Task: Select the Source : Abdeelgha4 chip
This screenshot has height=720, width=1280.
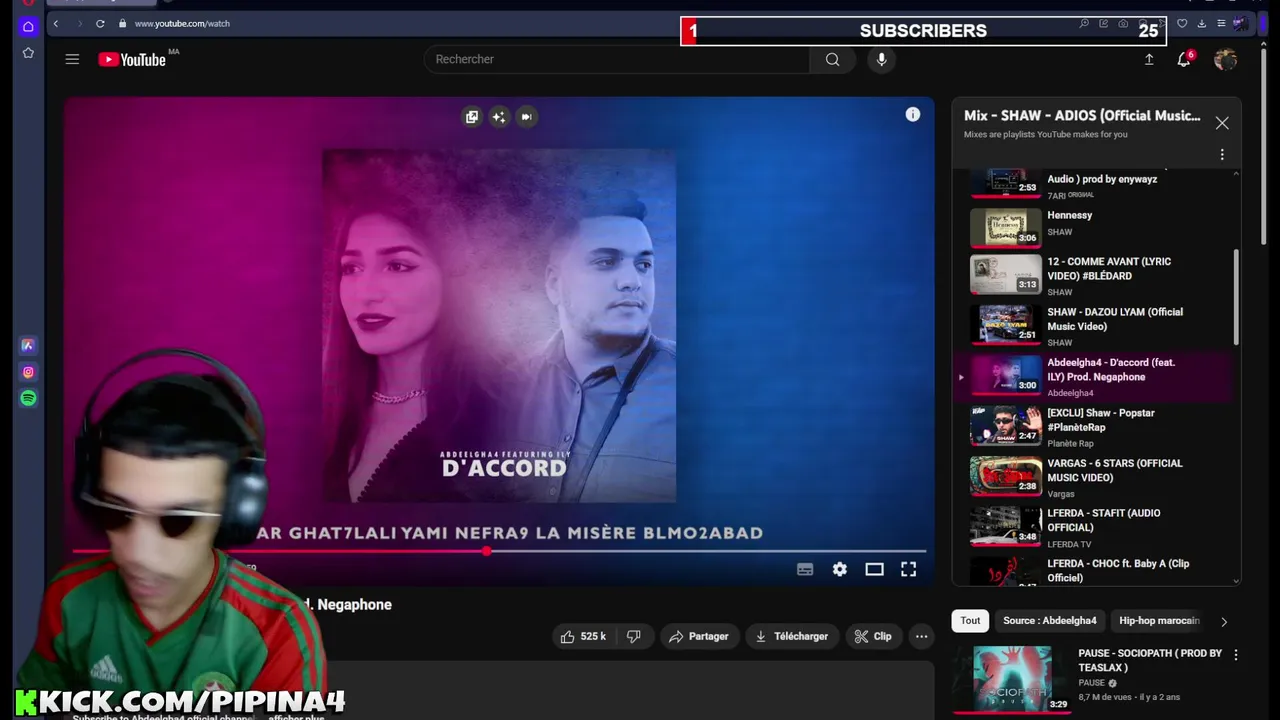Action: tap(1049, 621)
